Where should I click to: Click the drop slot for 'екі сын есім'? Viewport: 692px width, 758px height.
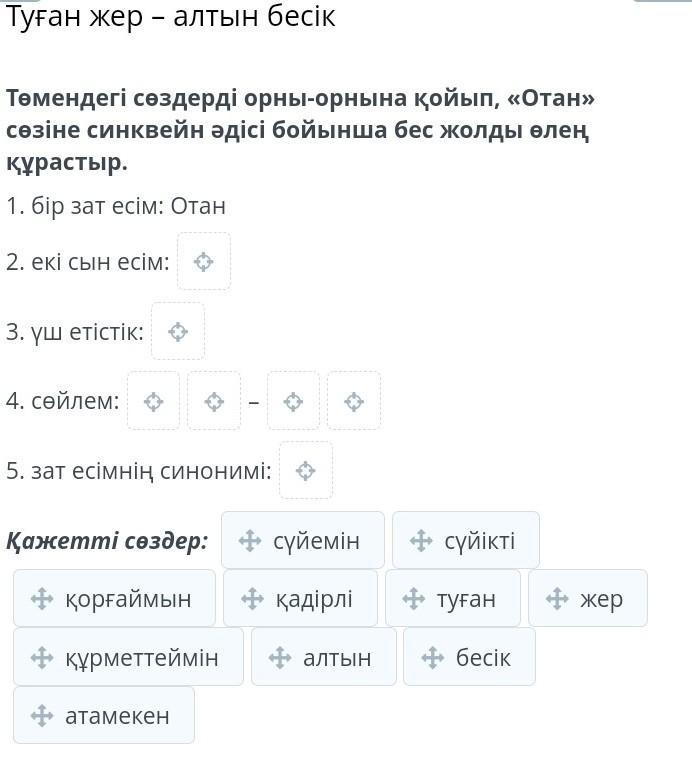pyautogui.click(x=204, y=262)
